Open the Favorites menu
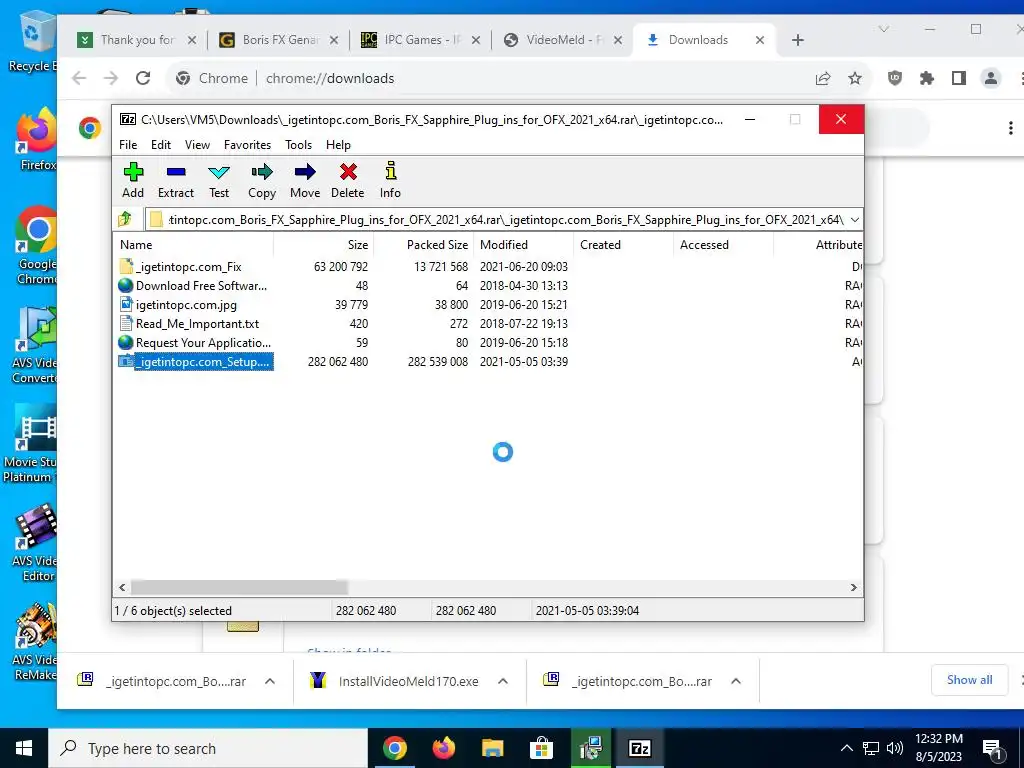 click(x=247, y=145)
